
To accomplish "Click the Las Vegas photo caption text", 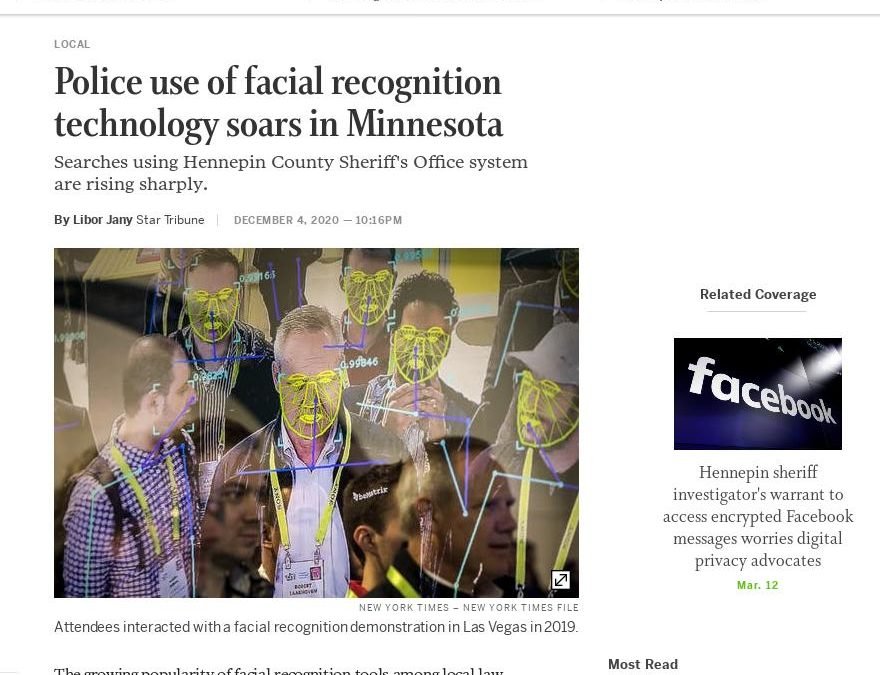I will 316,627.
